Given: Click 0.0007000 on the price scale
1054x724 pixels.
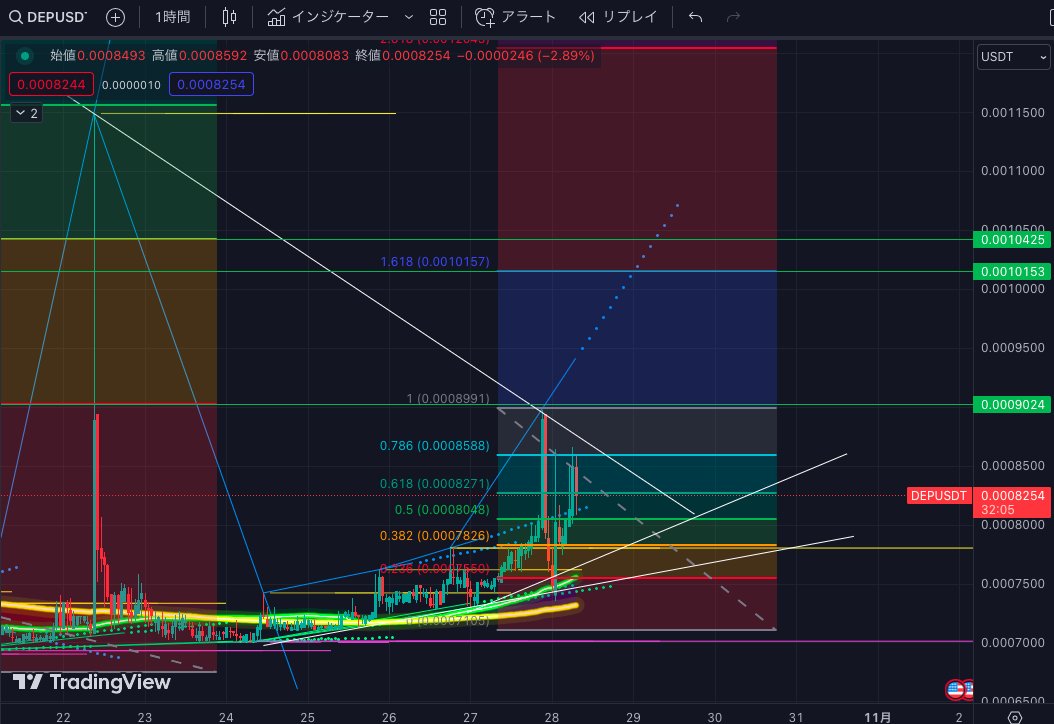Looking at the screenshot, I should pos(1012,643).
